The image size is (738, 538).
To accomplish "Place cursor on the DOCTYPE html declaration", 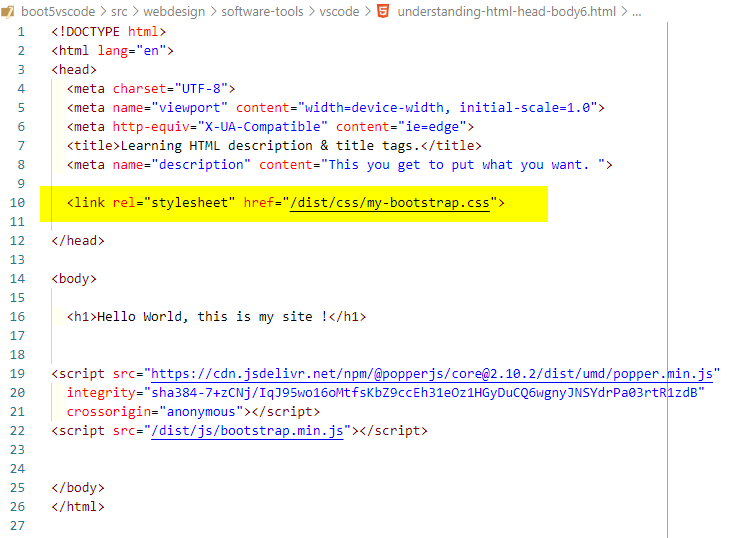I will click(109, 32).
